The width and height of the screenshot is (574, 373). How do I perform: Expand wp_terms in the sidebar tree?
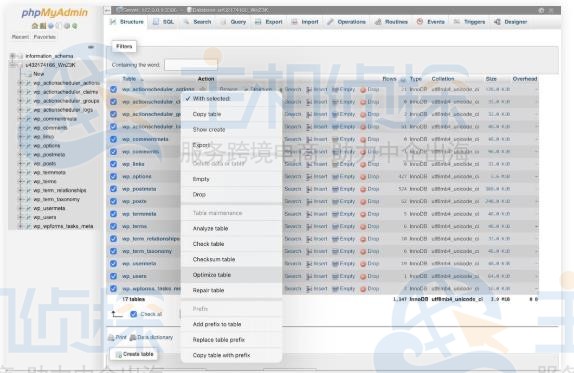20,181
